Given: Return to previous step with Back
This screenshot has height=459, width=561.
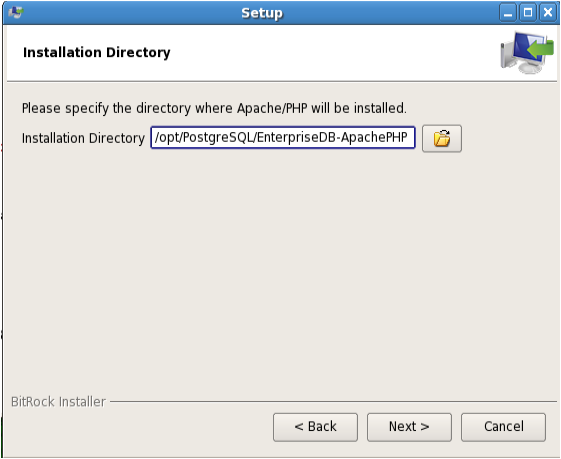Looking at the screenshot, I should coord(315,427).
